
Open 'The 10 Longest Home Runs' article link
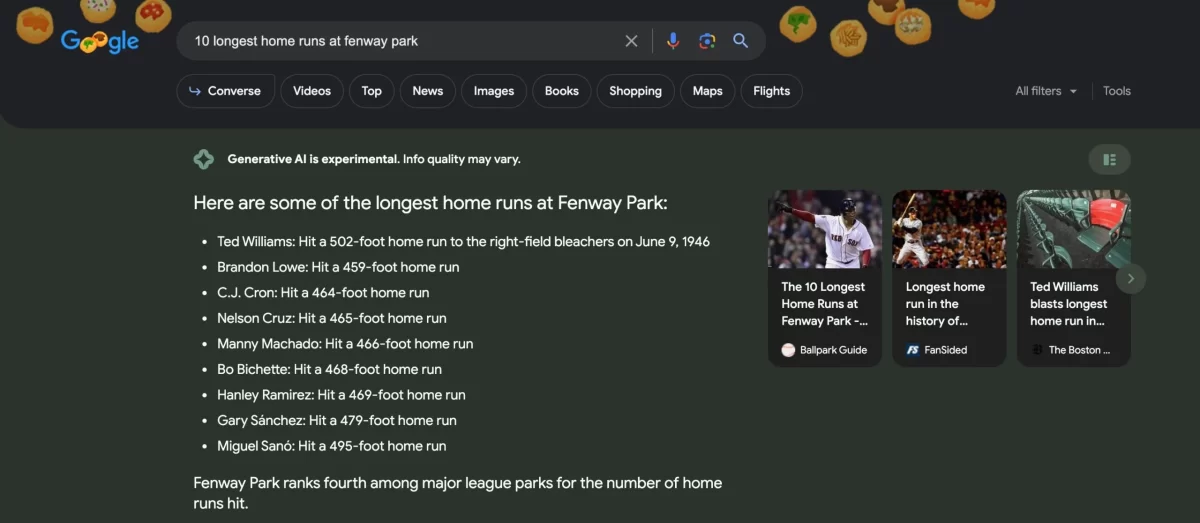[x=825, y=304]
